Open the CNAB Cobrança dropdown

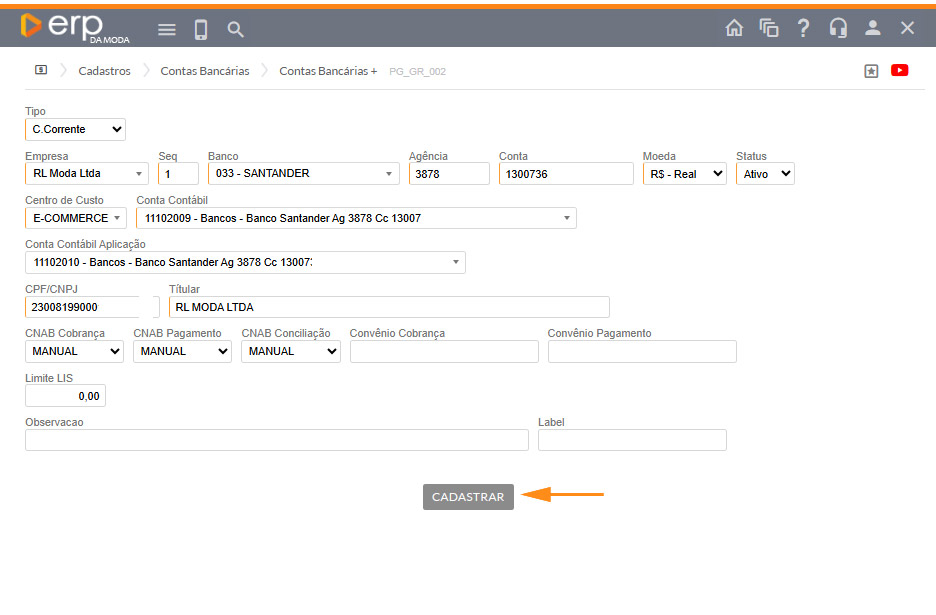pyautogui.click(x=74, y=351)
